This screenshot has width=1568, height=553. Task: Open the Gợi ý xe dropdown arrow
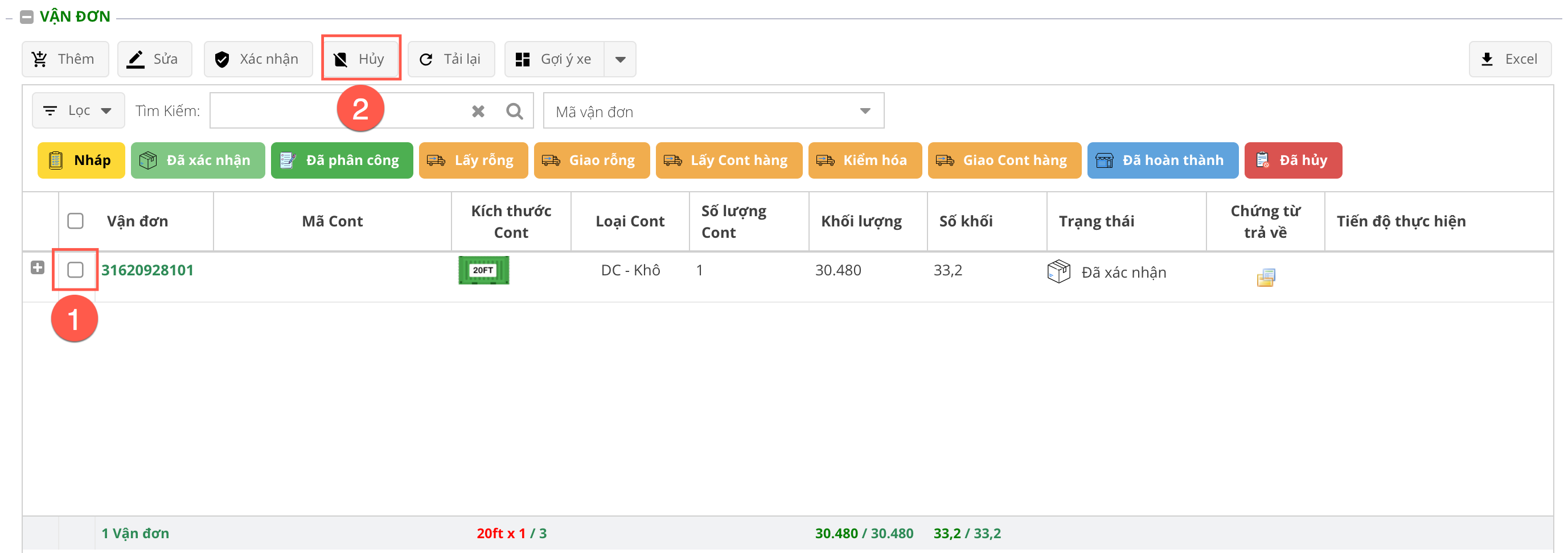[x=620, y=59]
